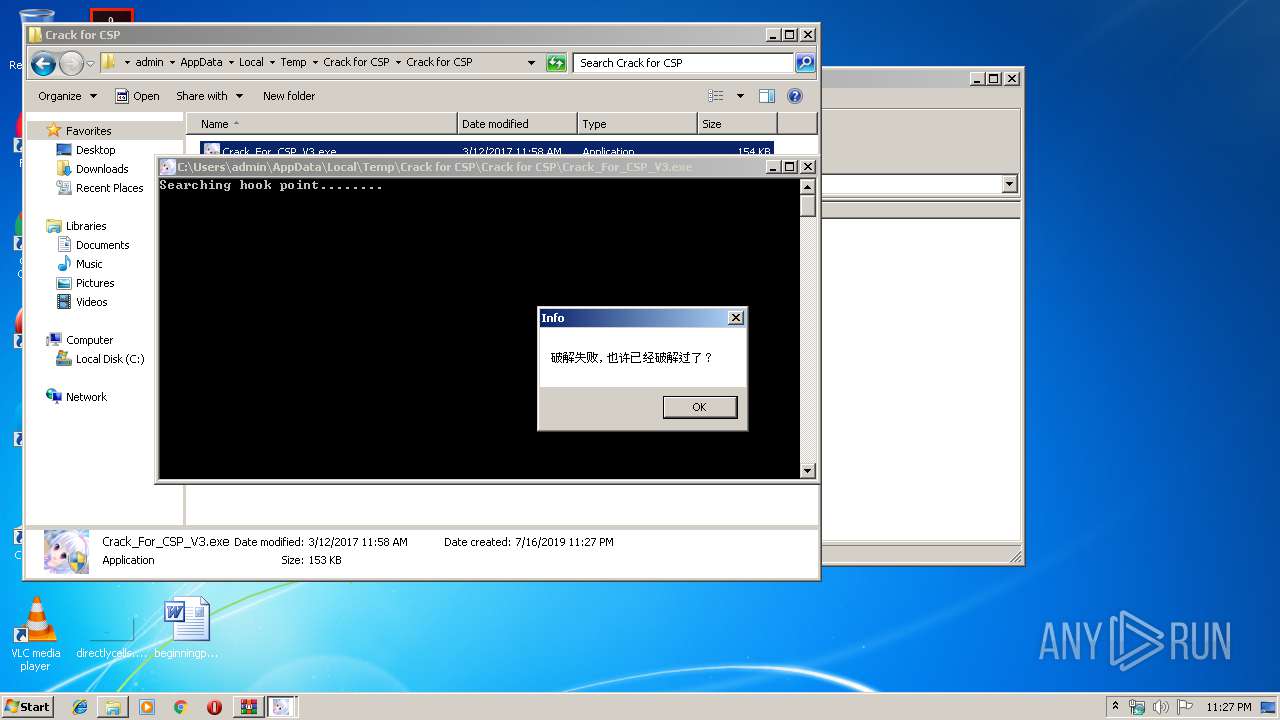Open Windows Explorer taskbar button
The image size is (1280, 720).
click(113, 707)
